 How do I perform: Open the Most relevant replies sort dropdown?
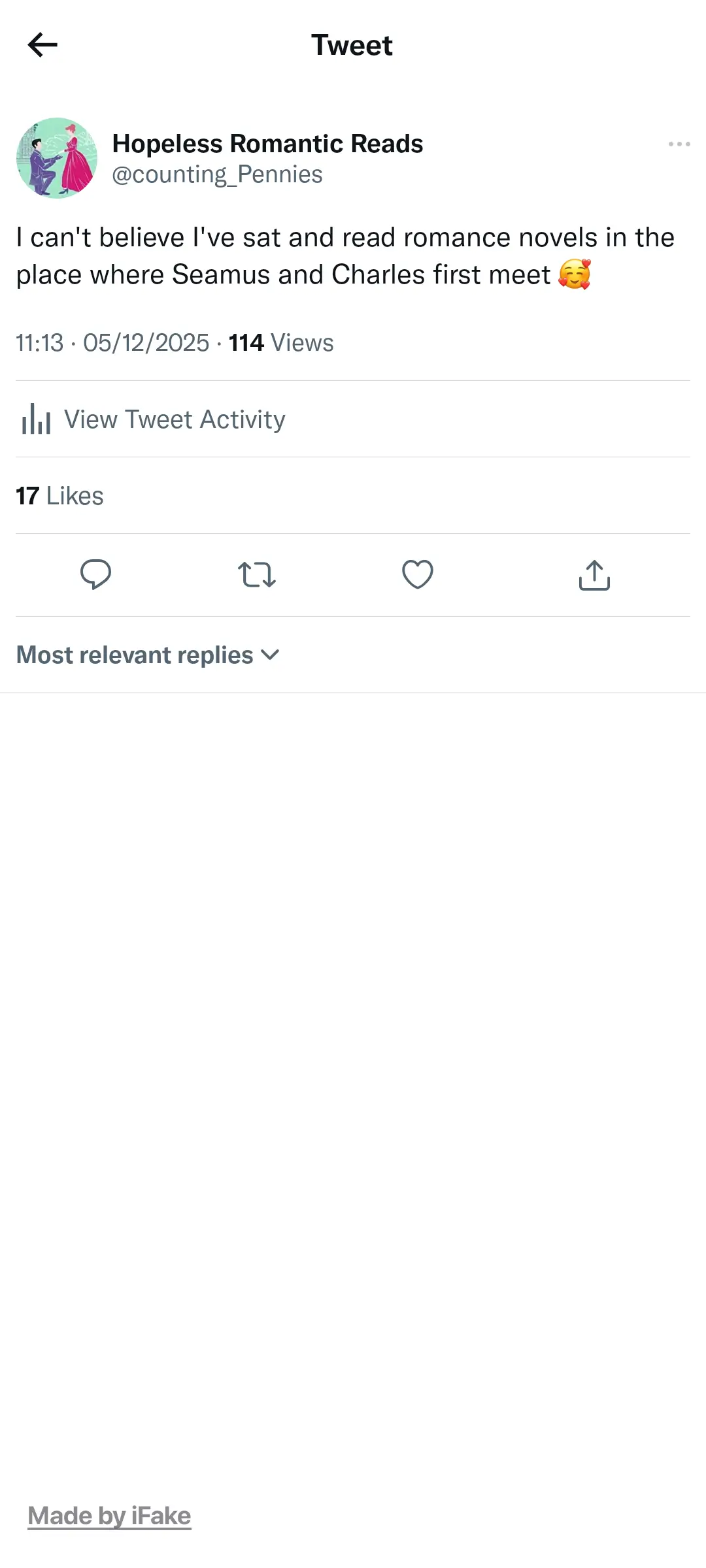(133, 654)
